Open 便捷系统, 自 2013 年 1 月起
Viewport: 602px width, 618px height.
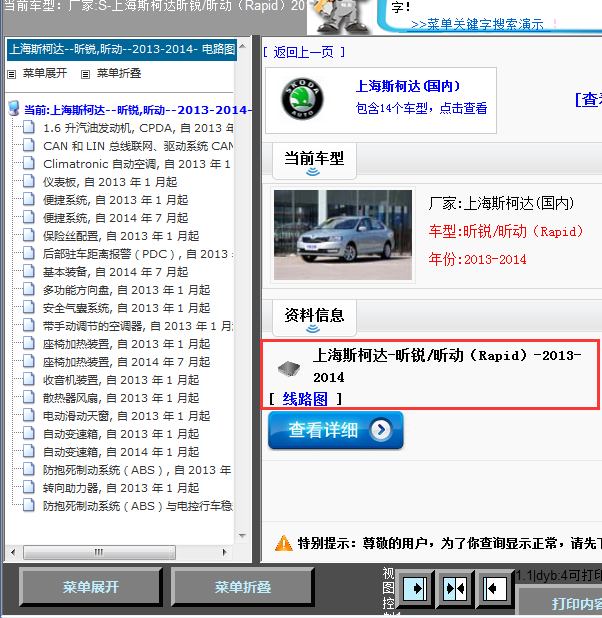pyautogui.click(x=116, y=200)
